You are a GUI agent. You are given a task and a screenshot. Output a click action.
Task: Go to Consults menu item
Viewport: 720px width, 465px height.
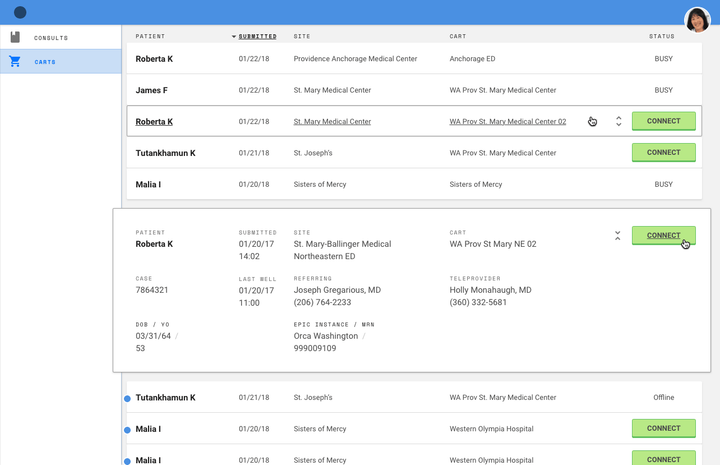click(x=51, y=38)
